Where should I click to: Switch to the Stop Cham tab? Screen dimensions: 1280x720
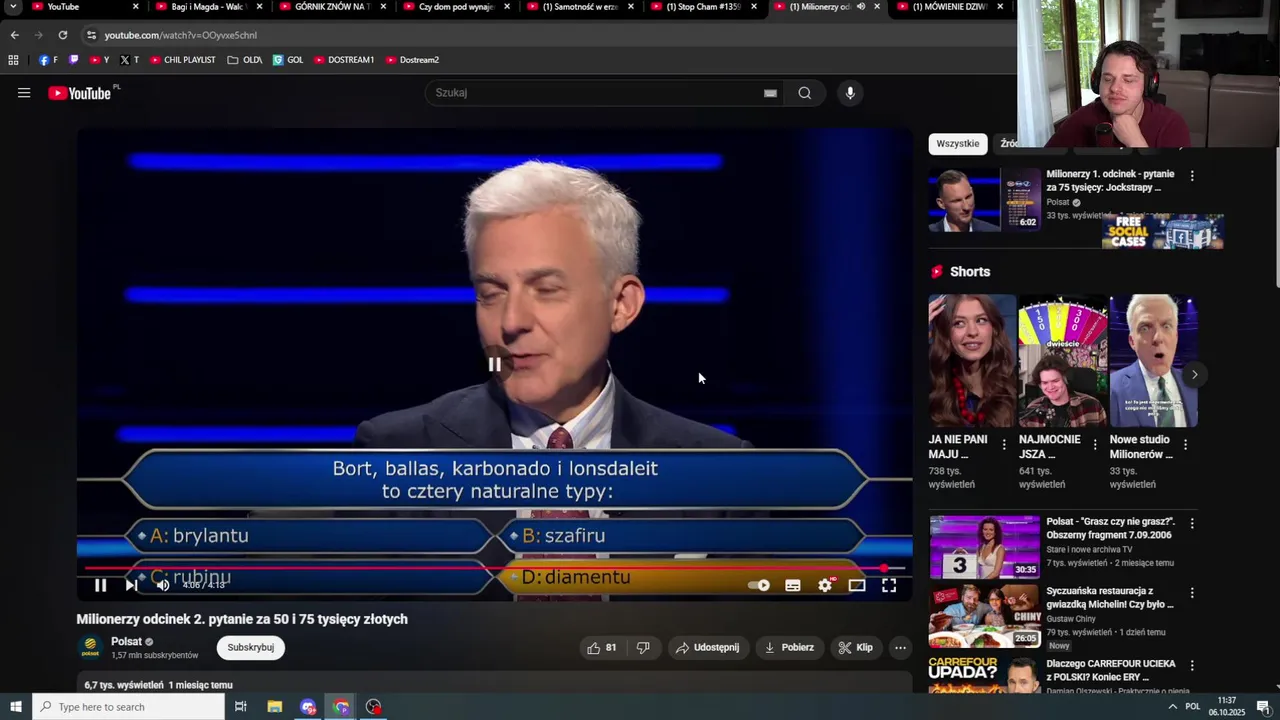point(704,7)
